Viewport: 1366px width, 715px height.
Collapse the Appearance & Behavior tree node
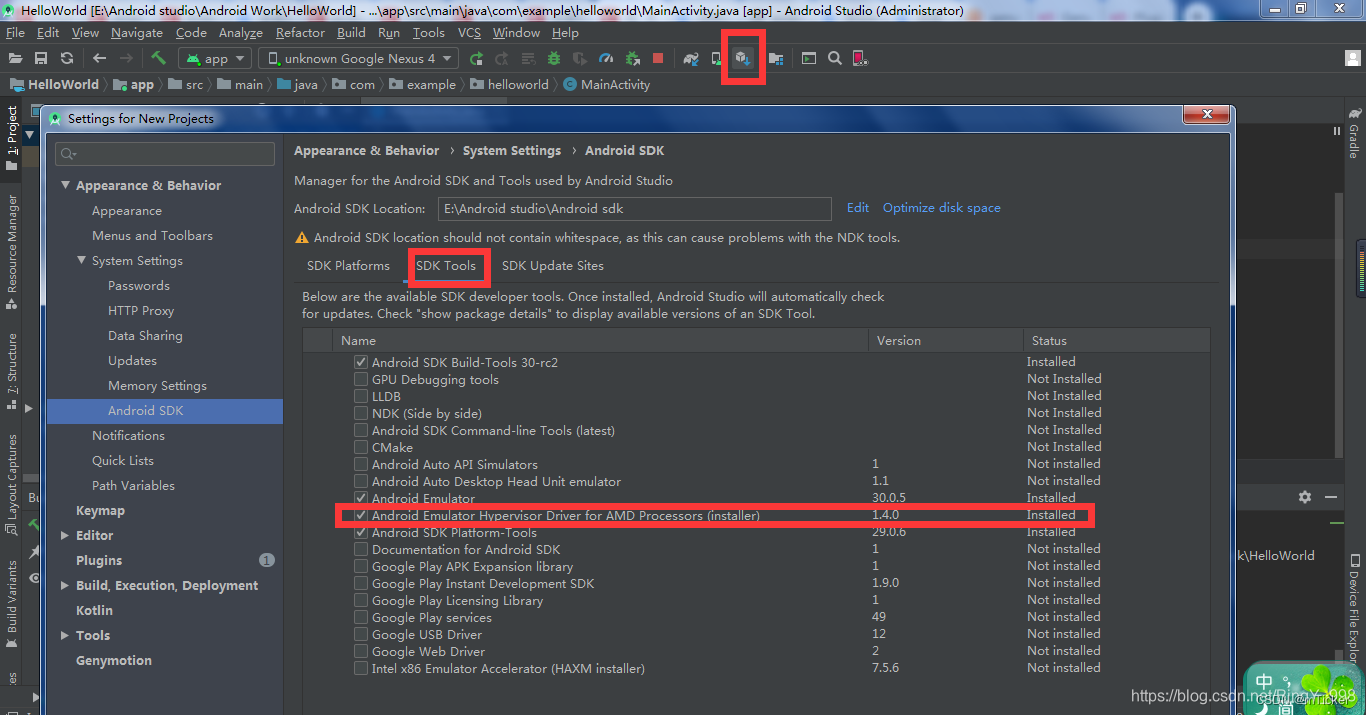(65, 185)
